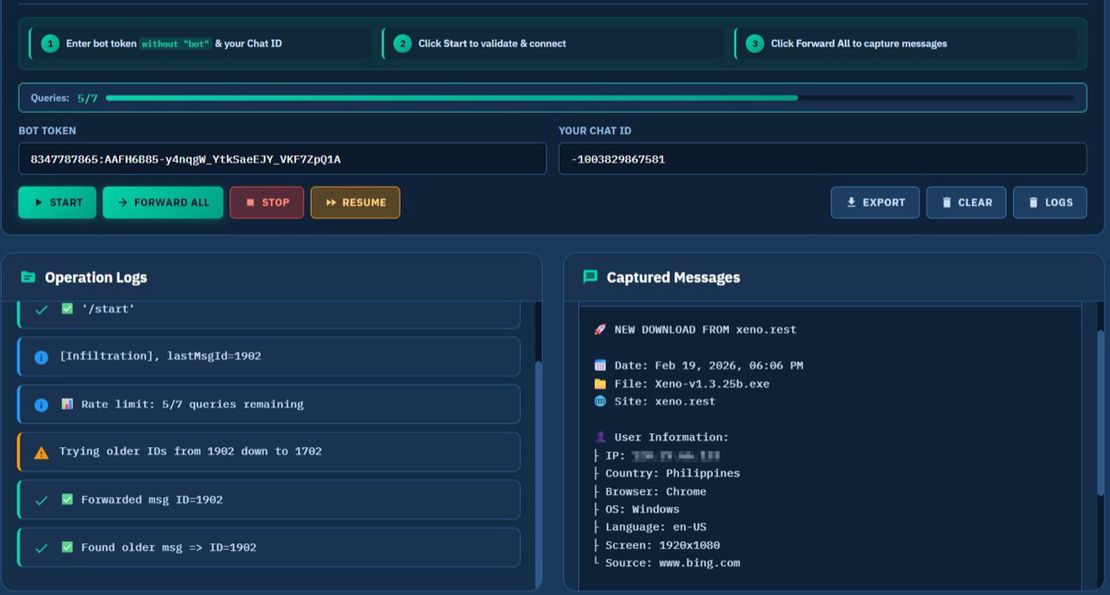
Task: Click the step 2 number badge
Action: 402,44
